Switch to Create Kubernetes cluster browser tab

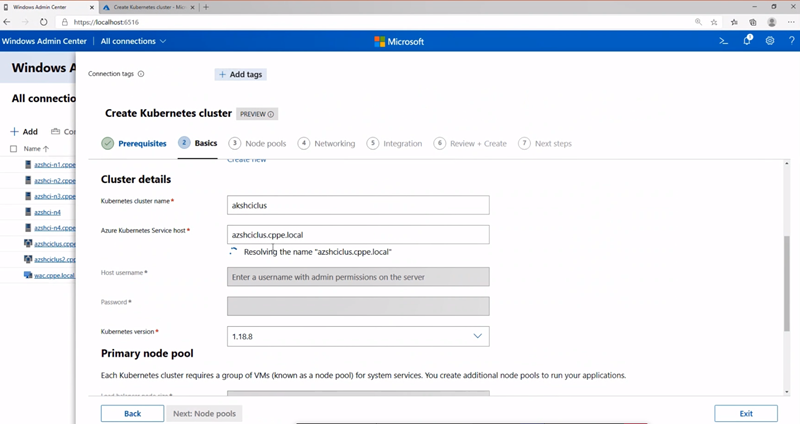pyautogui.click(x=149, y=7)
